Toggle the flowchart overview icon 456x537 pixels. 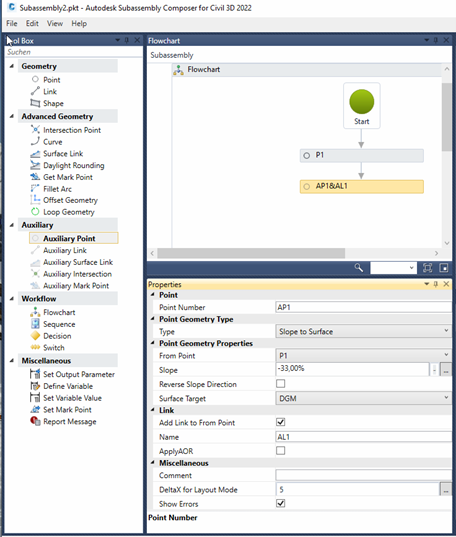tap(444, 268)
